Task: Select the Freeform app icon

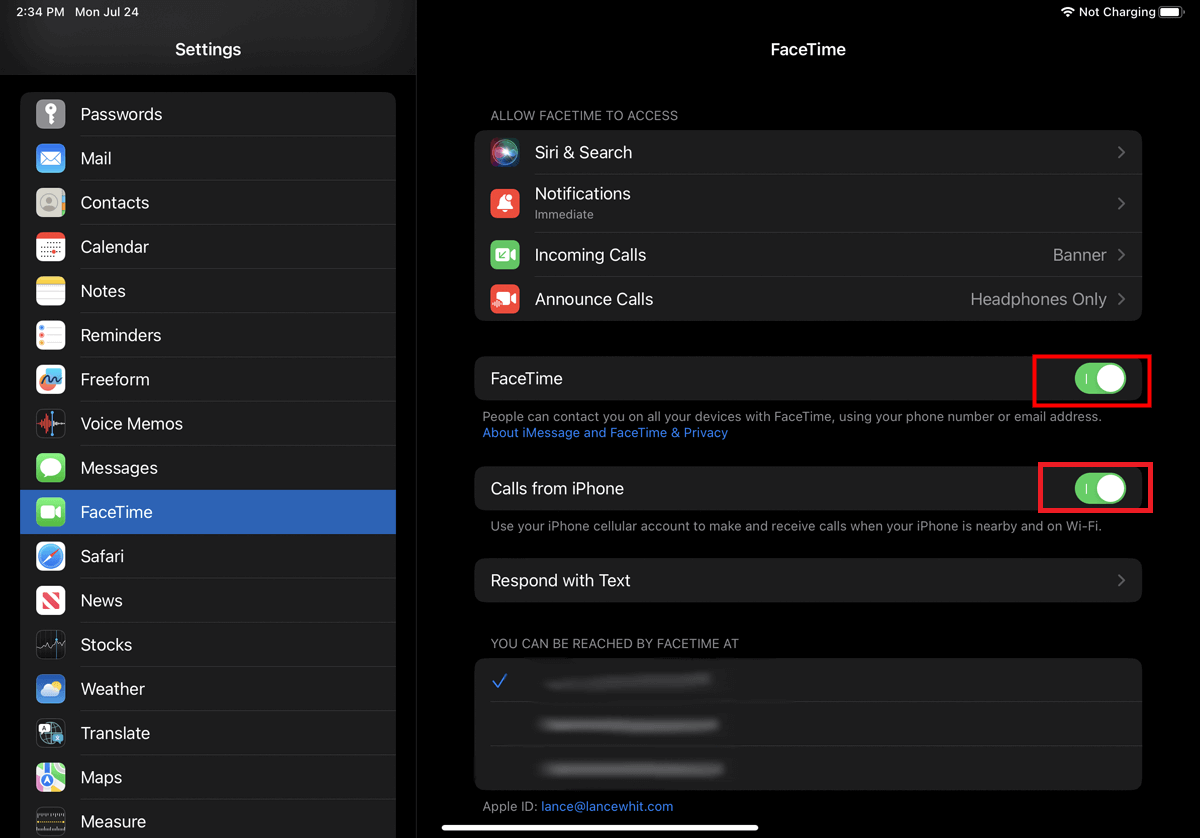Action: click(51, 379)
